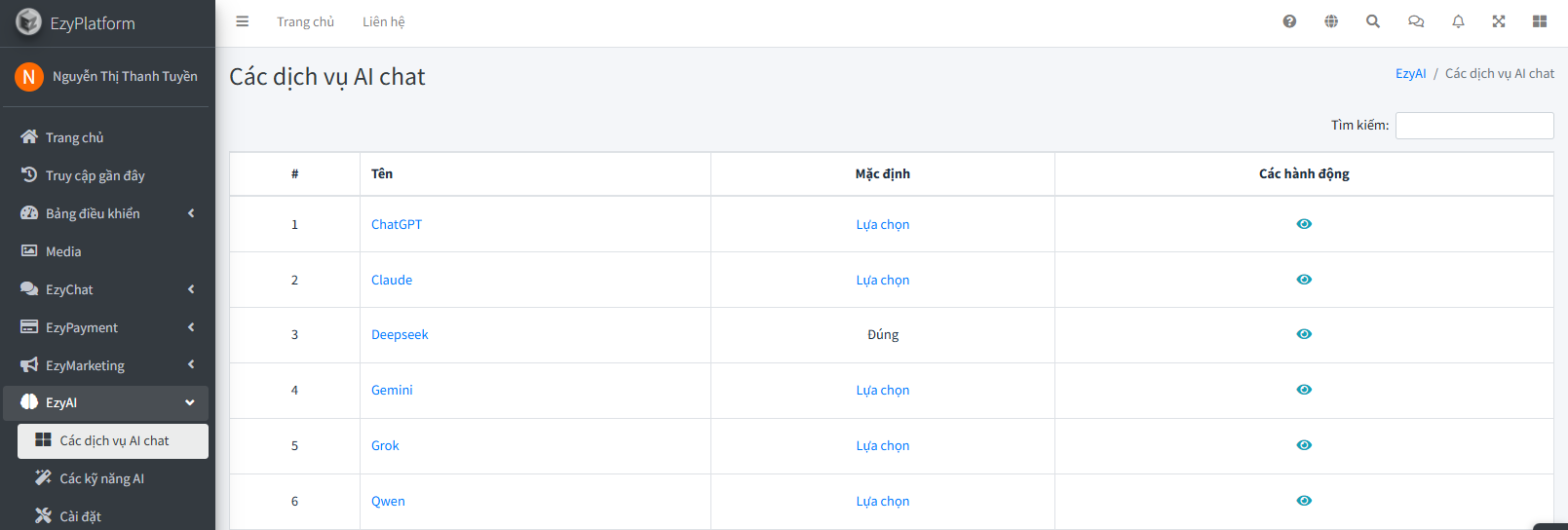Click the Tìm kiếm search input field
1568x530 pixels.
[1474, 126]
